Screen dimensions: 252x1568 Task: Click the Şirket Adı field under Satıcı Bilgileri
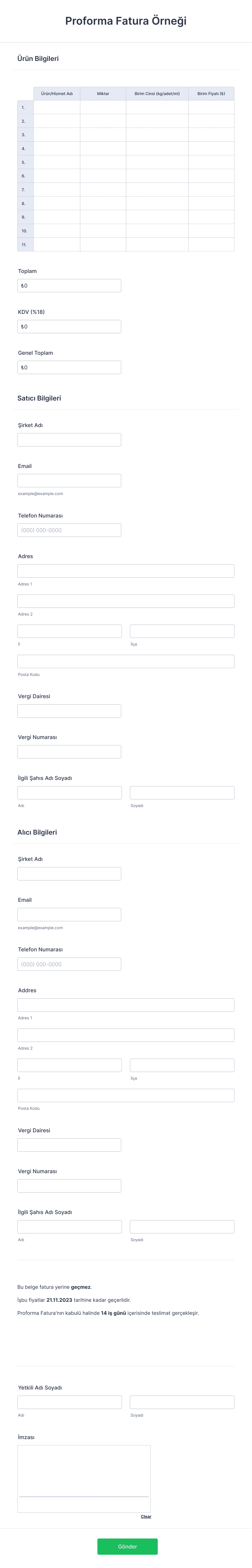click(69, 439)
